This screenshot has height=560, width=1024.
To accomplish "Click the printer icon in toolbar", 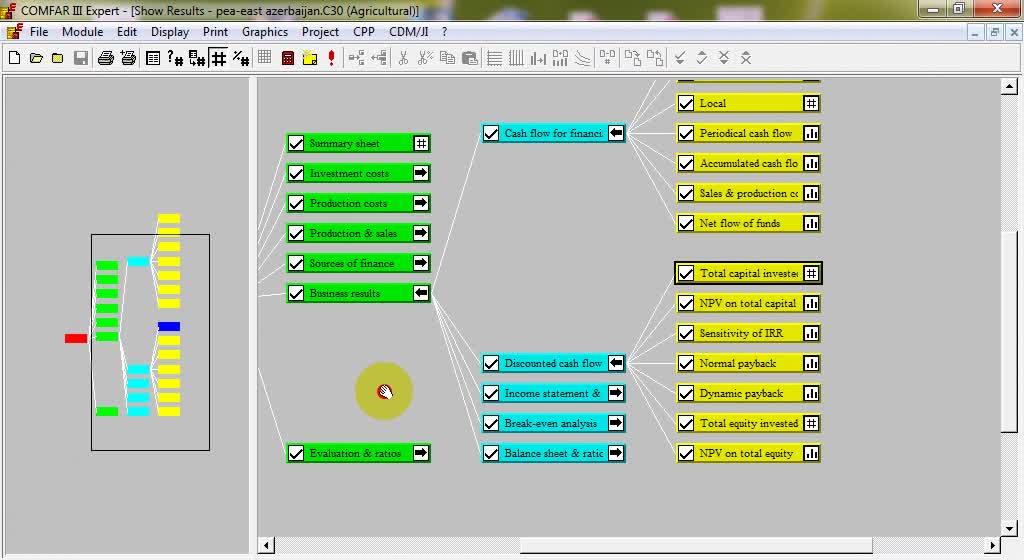I will 105,58.
